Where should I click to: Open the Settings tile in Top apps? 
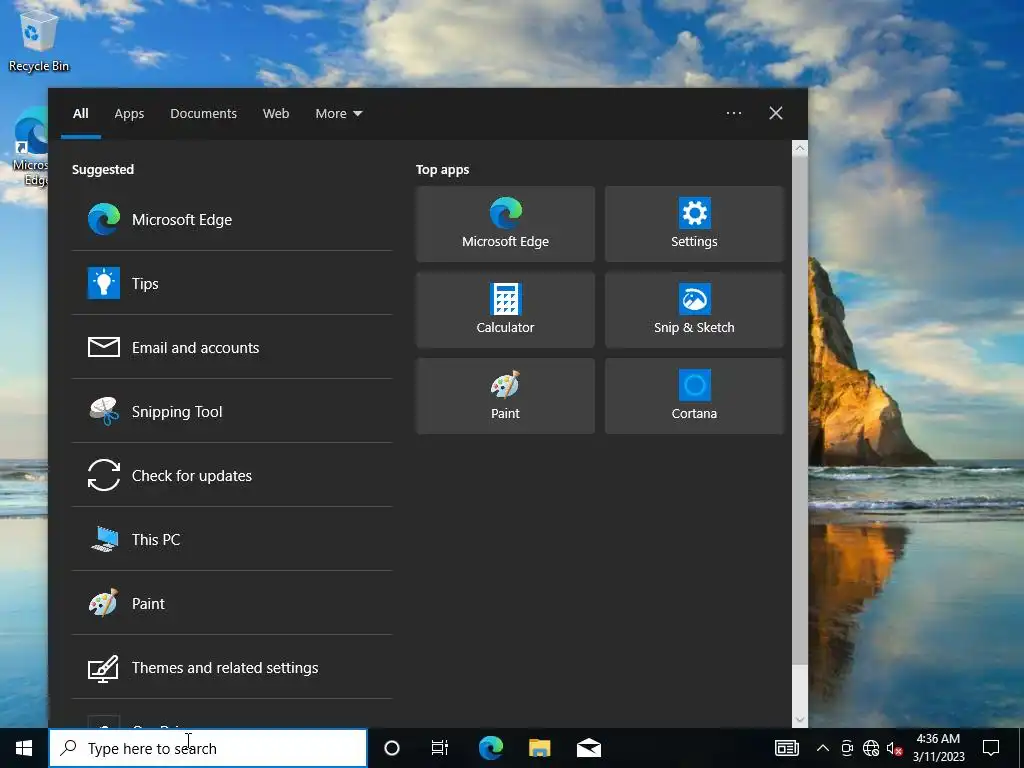pos(694,224)
